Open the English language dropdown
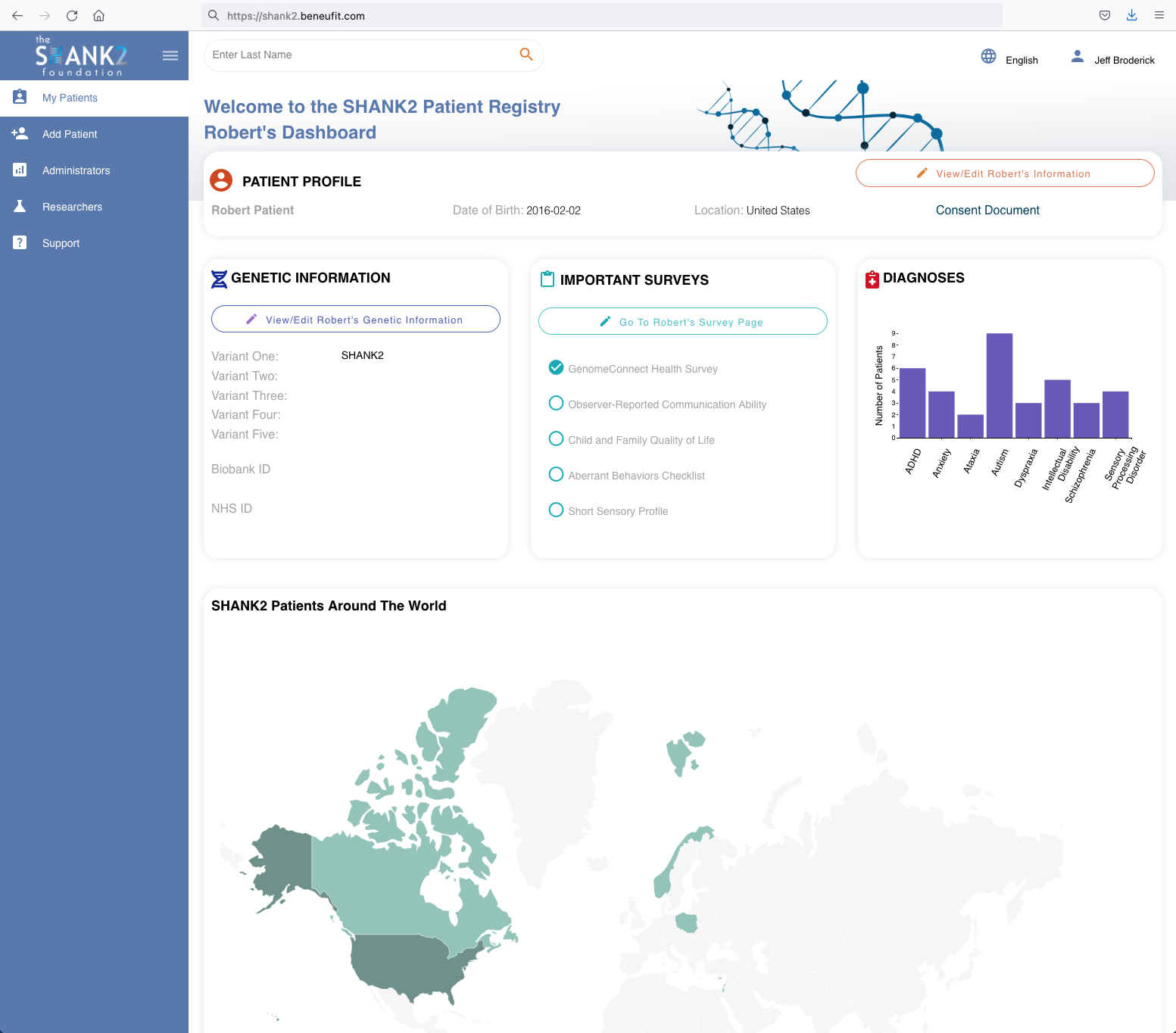The image size is (1176, 1033). pyautogui.click(x=1021, y=61)
